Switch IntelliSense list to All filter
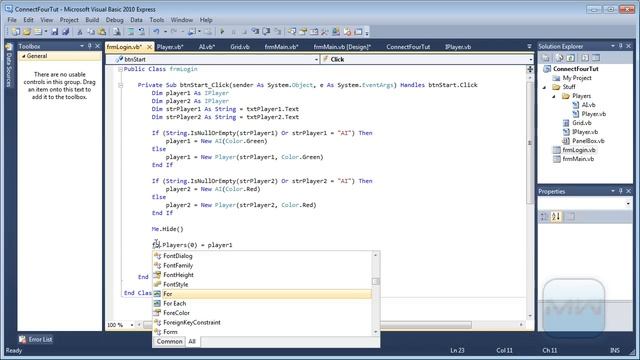This screenshot has height=360, width=640. click(192, 341)
